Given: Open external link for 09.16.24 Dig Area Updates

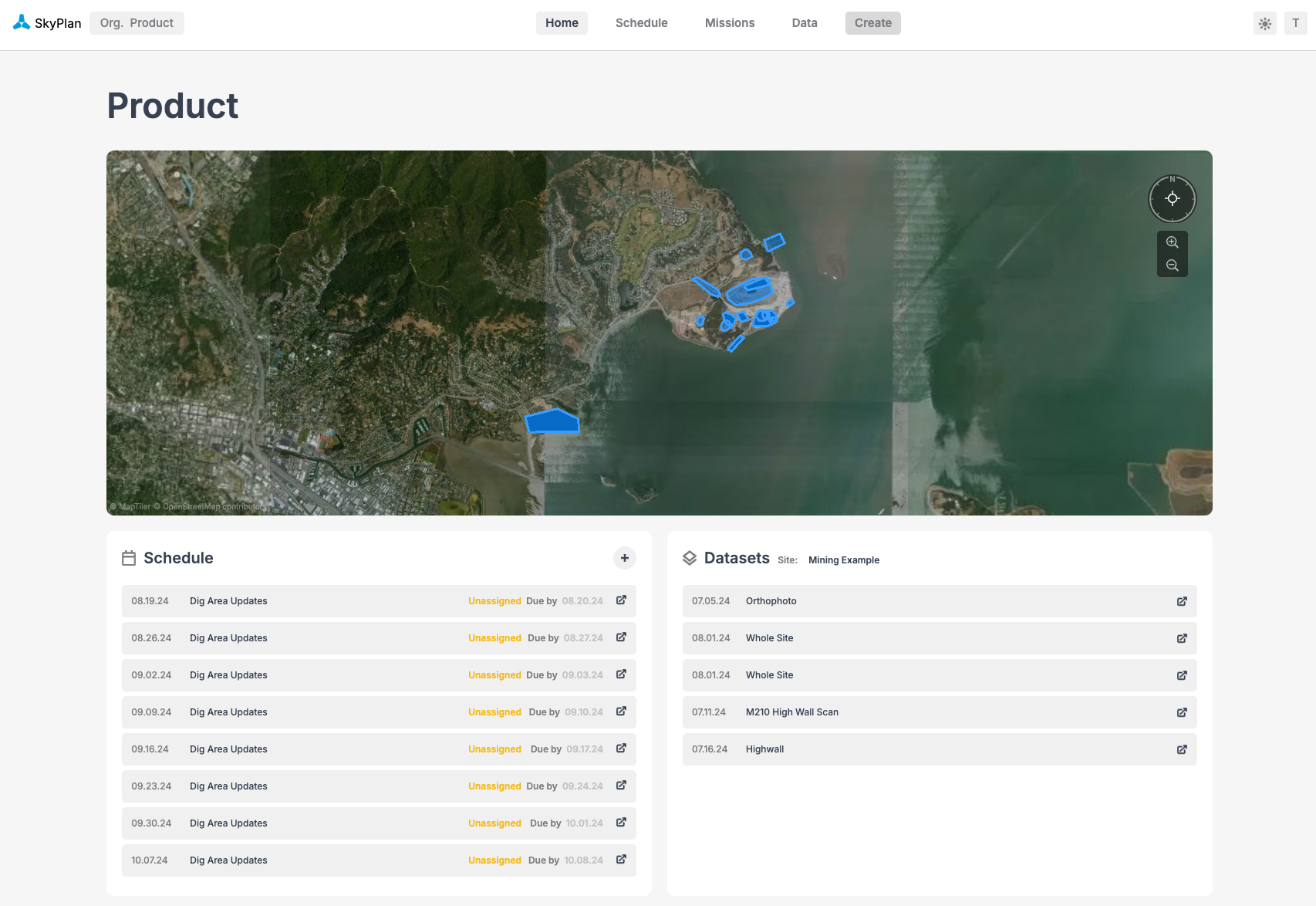Looking at the screenshot, I should tap(621, 749).
